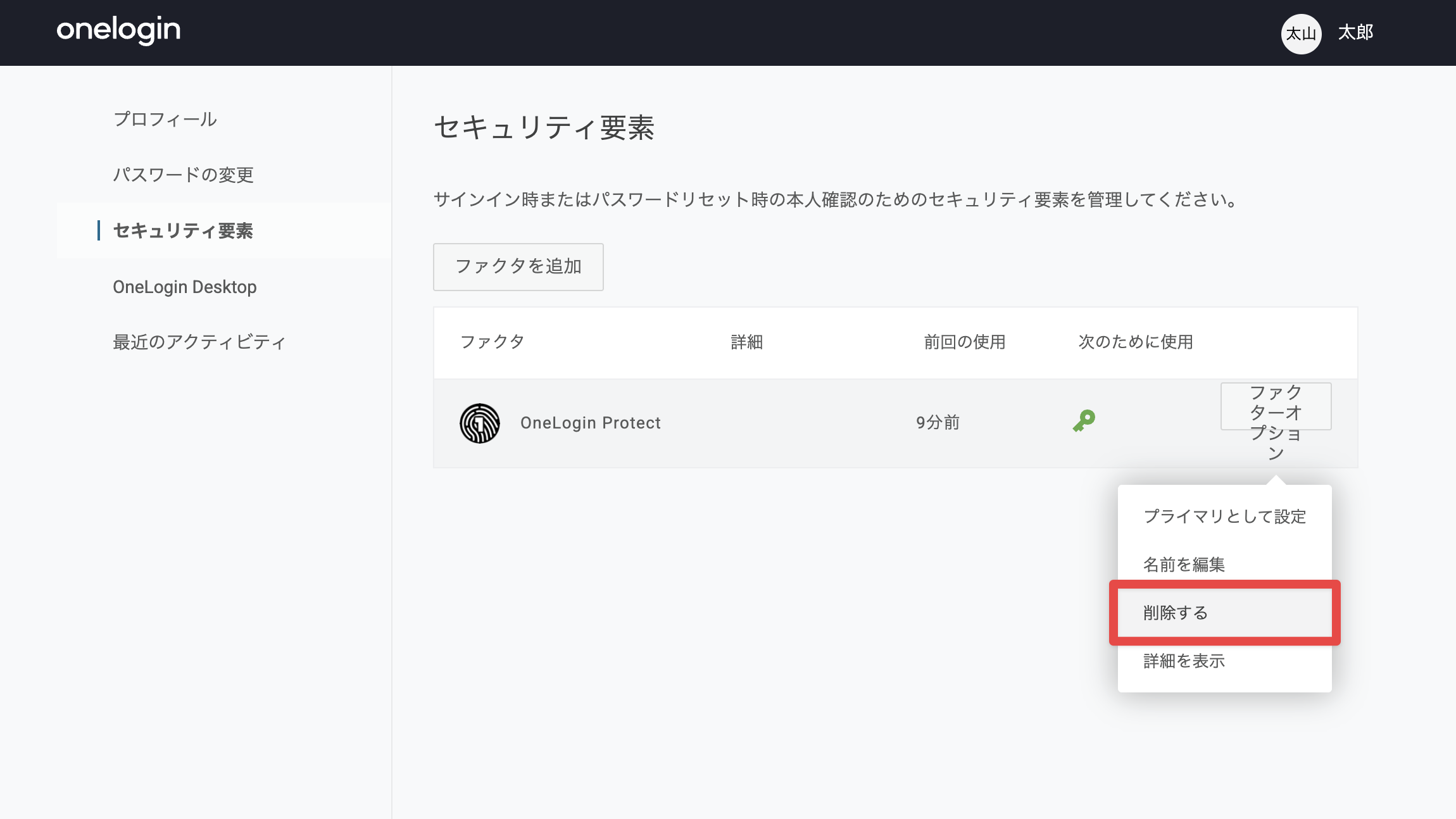Choose プライマリとして設定 from the menu
This screenshot has height=819, width=1456.
tap(1224, 516)
